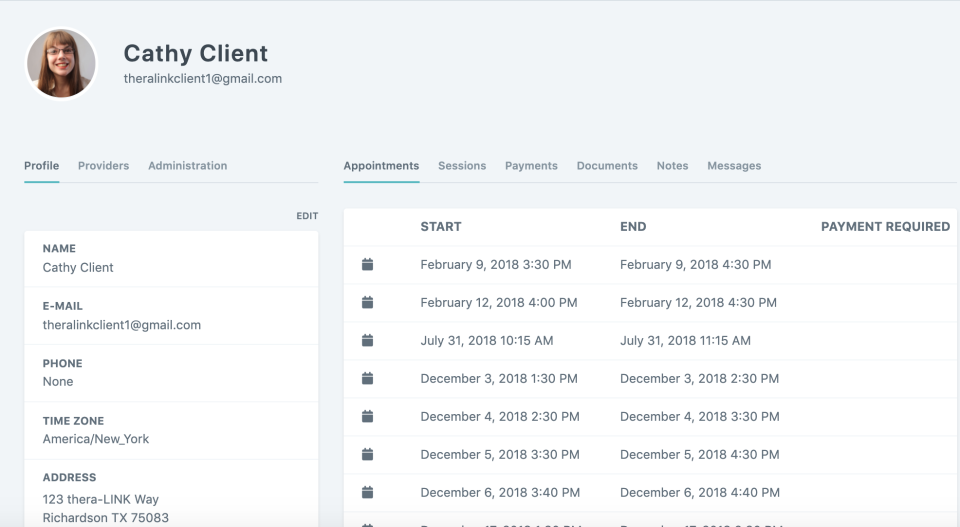Show the Notes tab
Viewport: 960px width, 527px height.
[x=672, y=166]
